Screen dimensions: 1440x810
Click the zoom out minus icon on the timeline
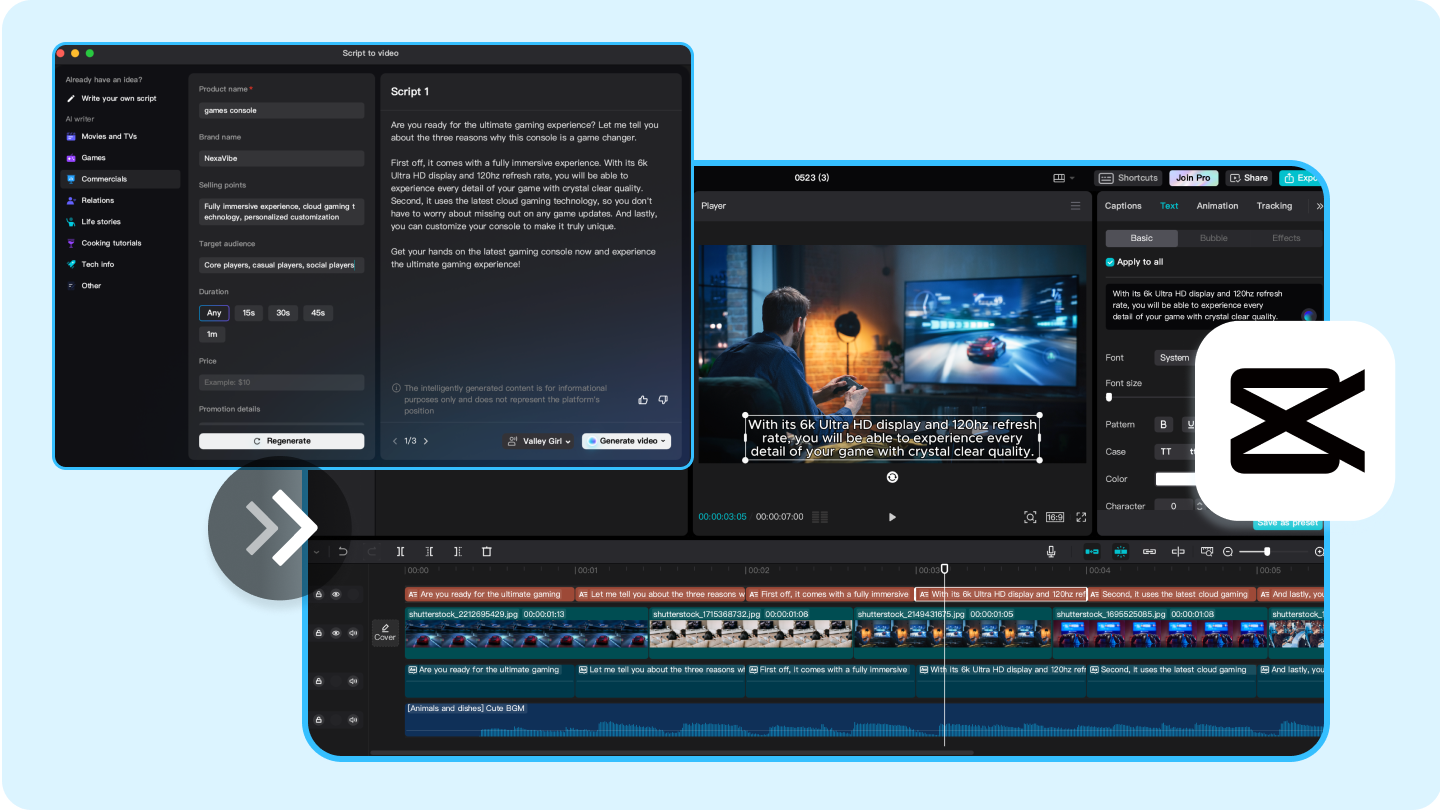point(1228,551)
